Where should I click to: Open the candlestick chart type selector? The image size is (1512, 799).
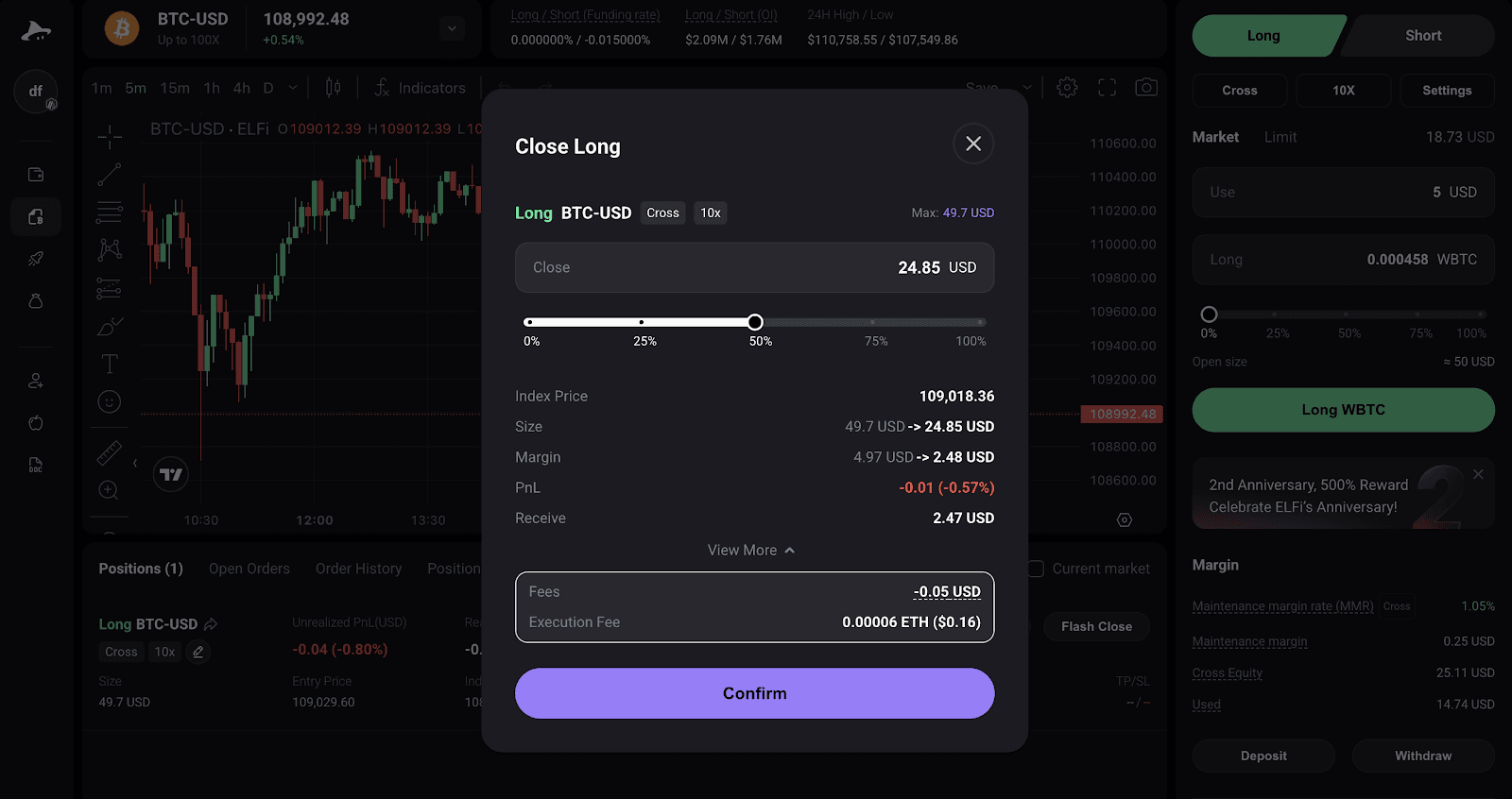click(x=334, y=88)
